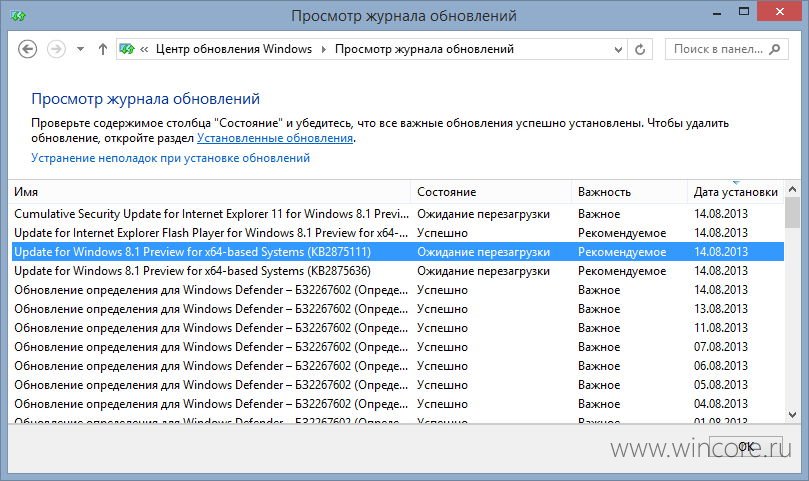The image size is (809, 481).
Task: Select the KB2875111 update row
Action: [397, 252]
